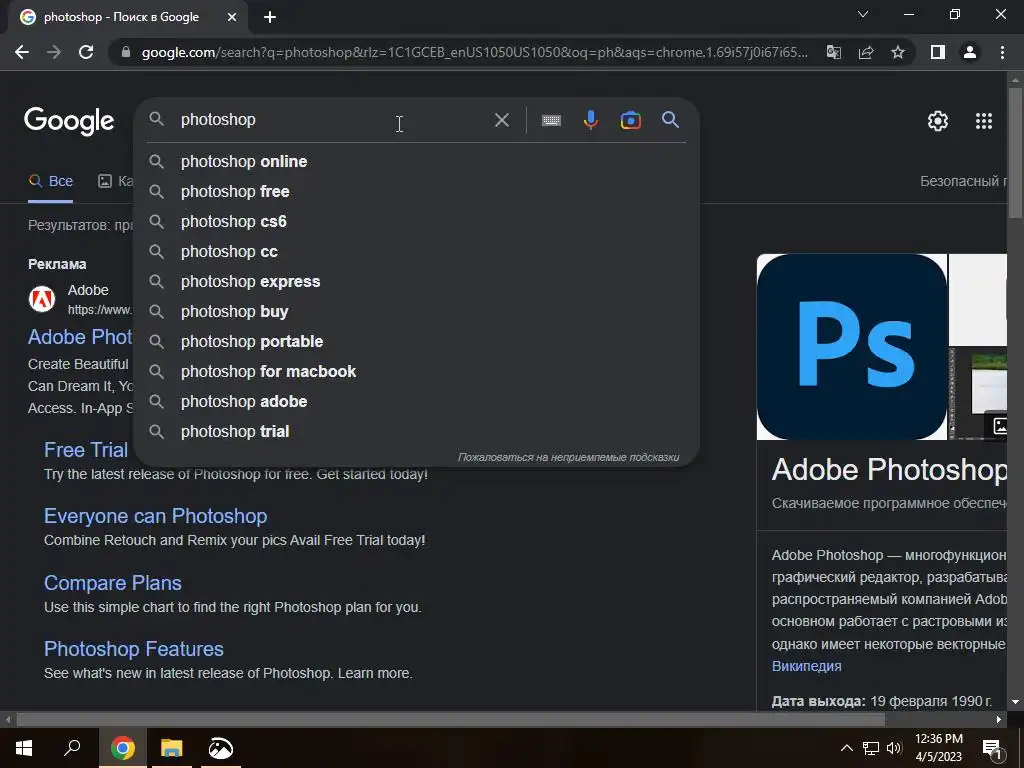Select suggestion photoshop online
This screenshot has height=768, width=1024.
(x=417, y=161)
